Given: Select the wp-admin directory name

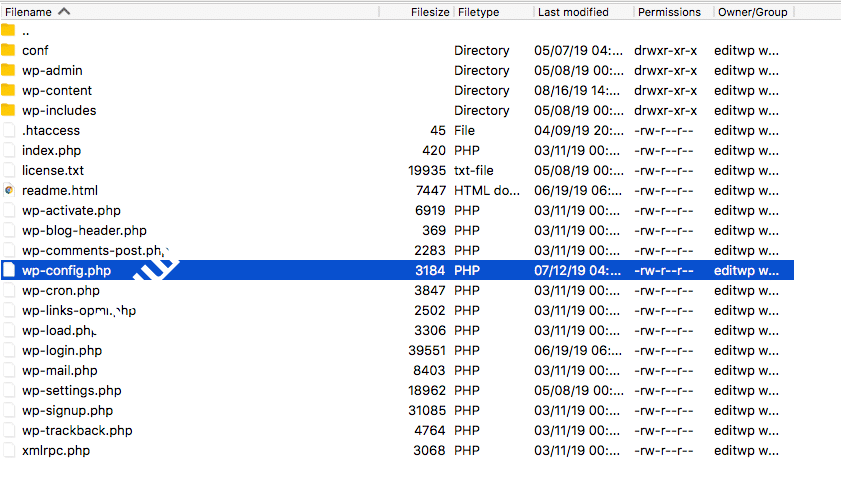Looking at the screenshot, I should [x=52, y=70].
